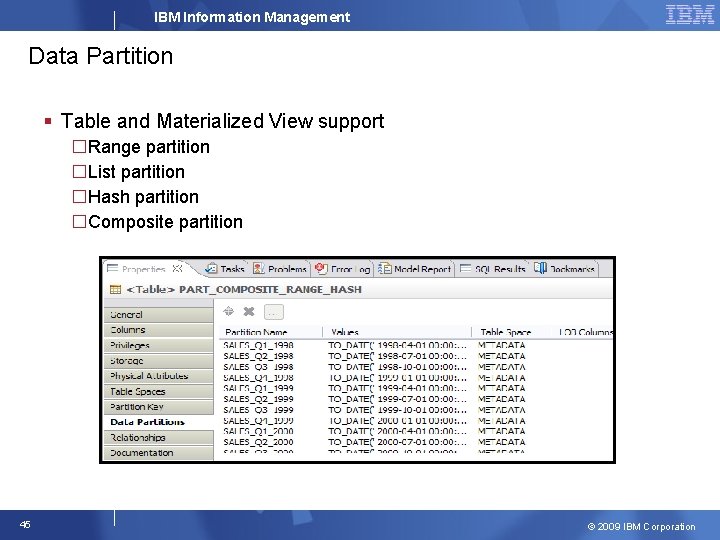720x540 pixels.
Task: Click the LOB Columns column header
Action: [585, 332]
